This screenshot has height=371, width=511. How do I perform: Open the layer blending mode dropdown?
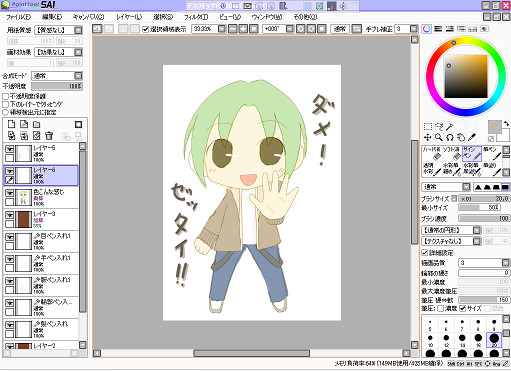point(78,76)
